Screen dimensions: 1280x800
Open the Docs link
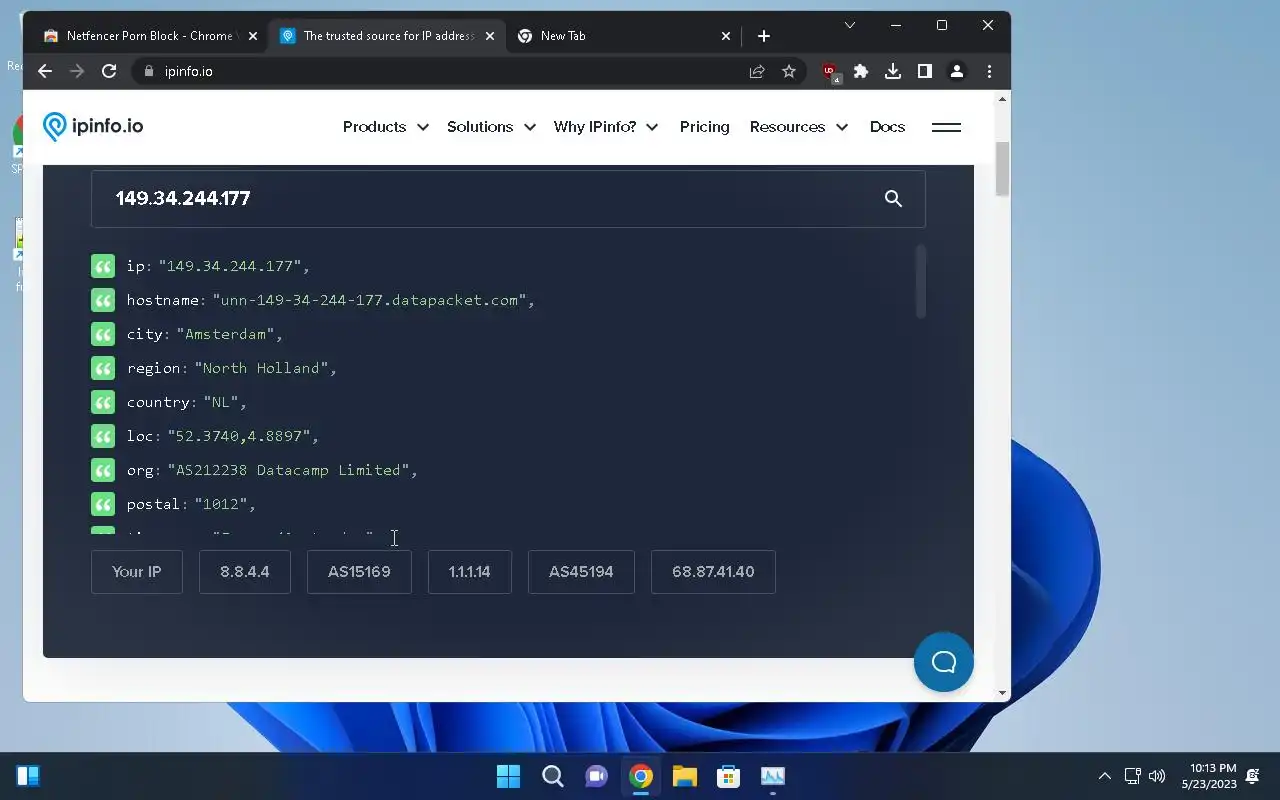887,127
